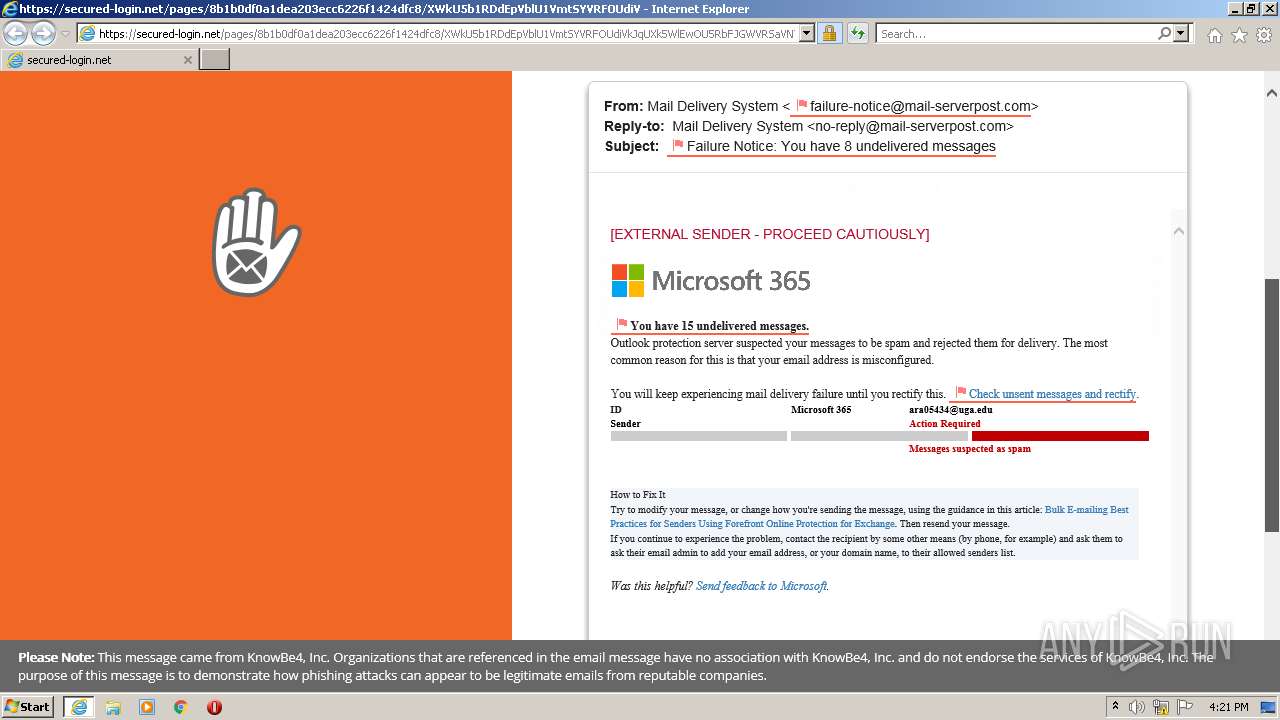Open the red Opera taskbar icon

click(214, 707)
